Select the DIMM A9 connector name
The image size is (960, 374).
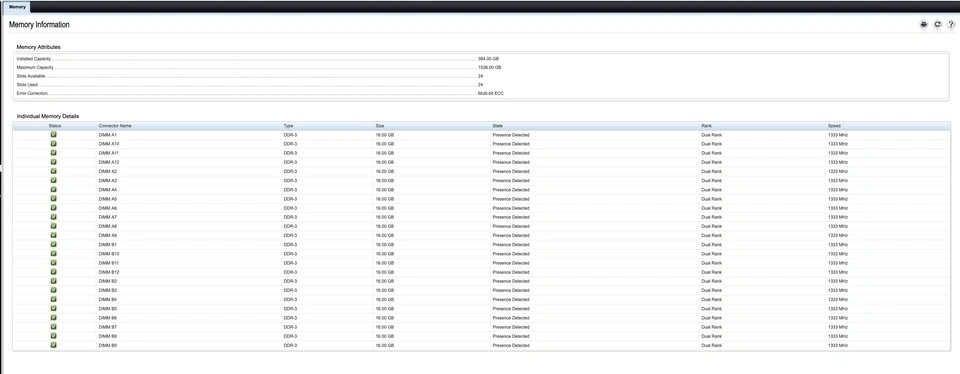(107, 235)
